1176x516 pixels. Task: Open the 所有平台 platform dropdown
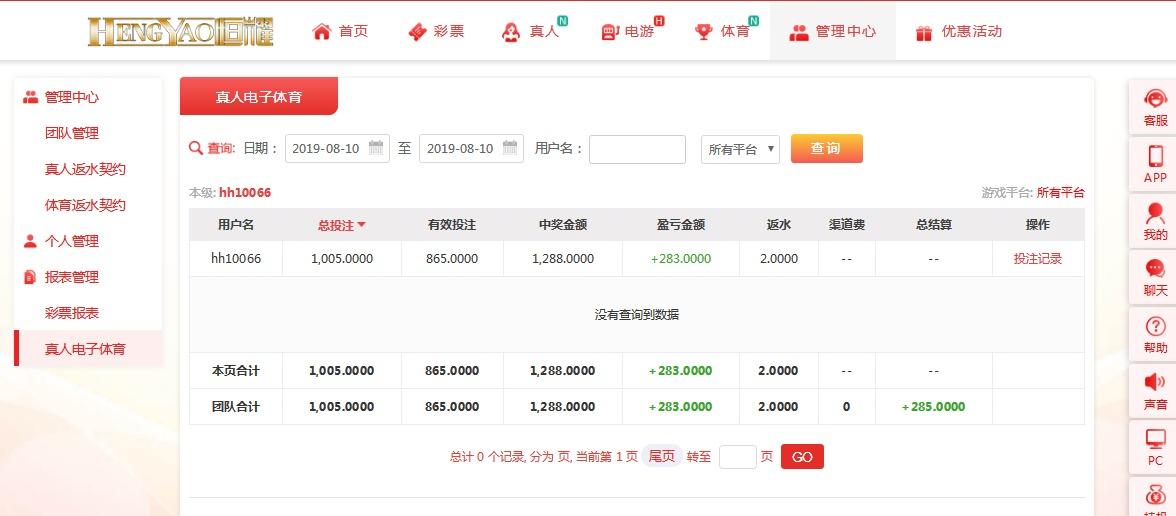pyautogui.click(x=740, y=148)
